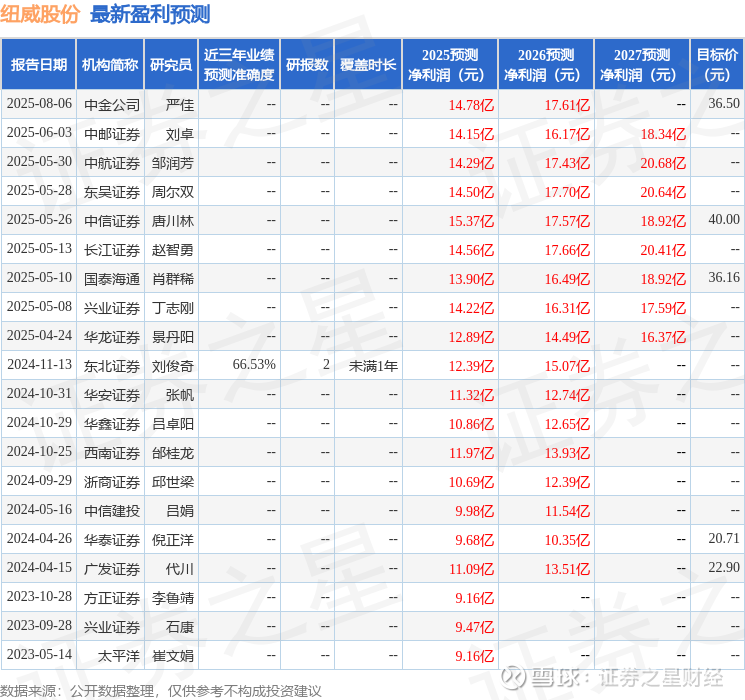745x700 pixels.
Task: Select the 2025预测净利润 column header
Action: click(x=450, y=65)
